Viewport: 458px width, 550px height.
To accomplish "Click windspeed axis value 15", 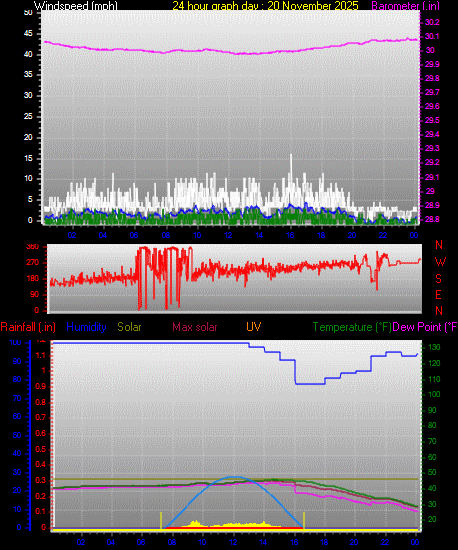I will 28,158.
